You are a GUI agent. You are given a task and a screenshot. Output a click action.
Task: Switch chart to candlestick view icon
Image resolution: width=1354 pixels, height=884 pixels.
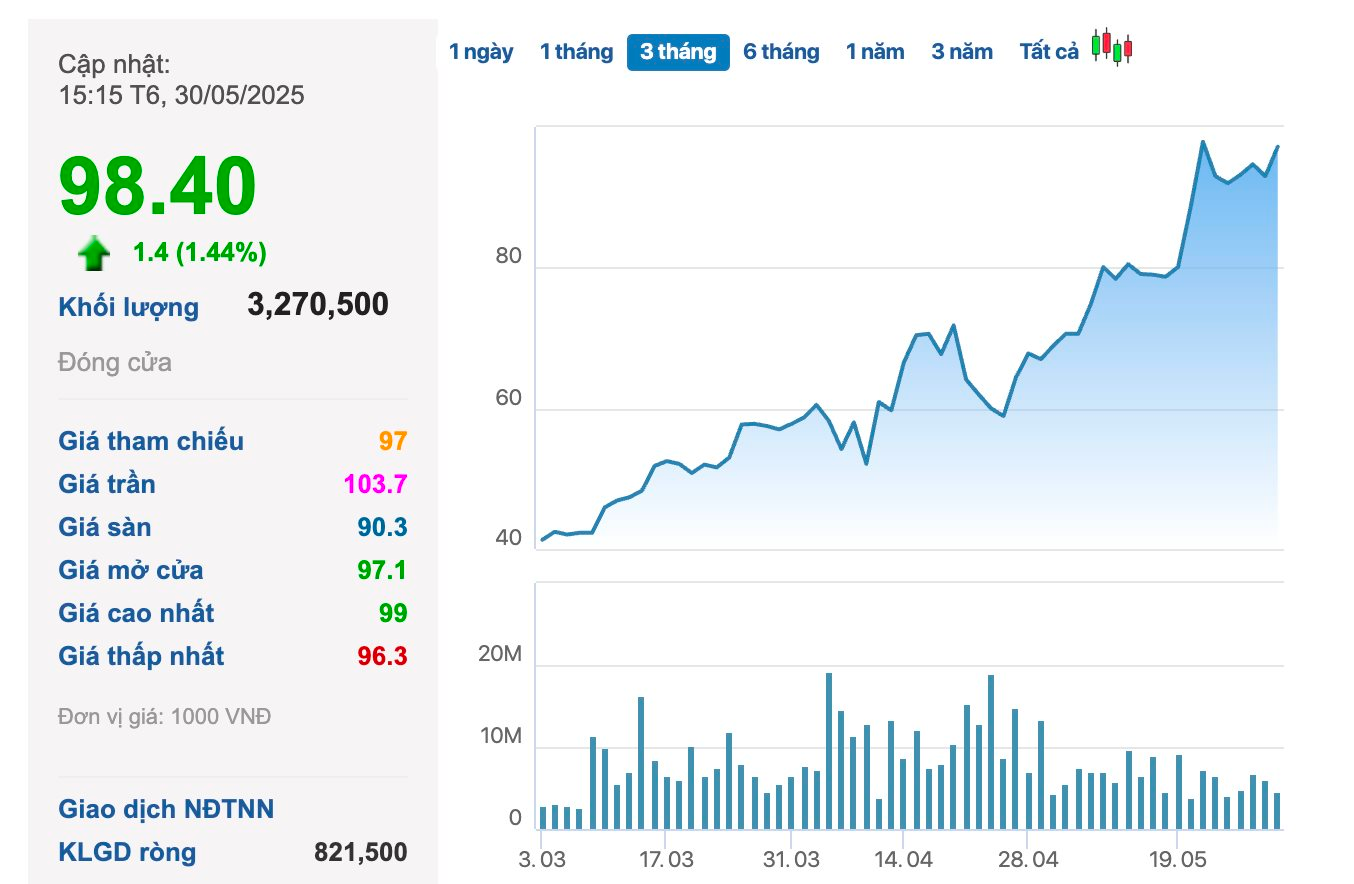[1111, 47]
